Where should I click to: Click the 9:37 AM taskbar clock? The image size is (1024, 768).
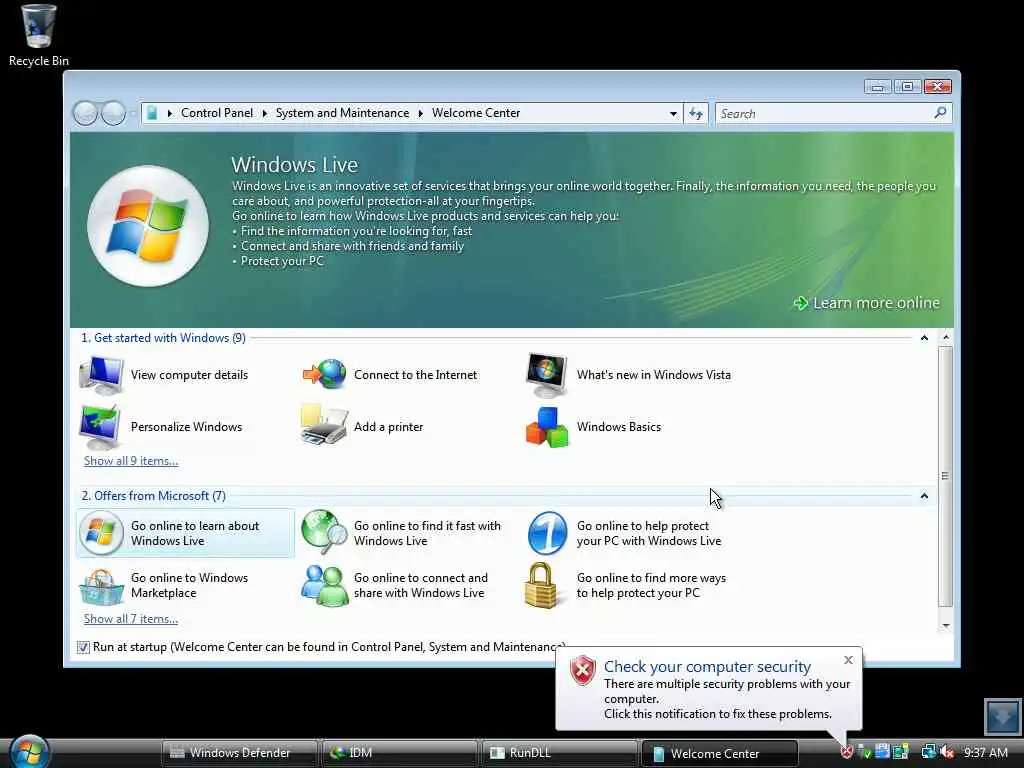(985, 753)
